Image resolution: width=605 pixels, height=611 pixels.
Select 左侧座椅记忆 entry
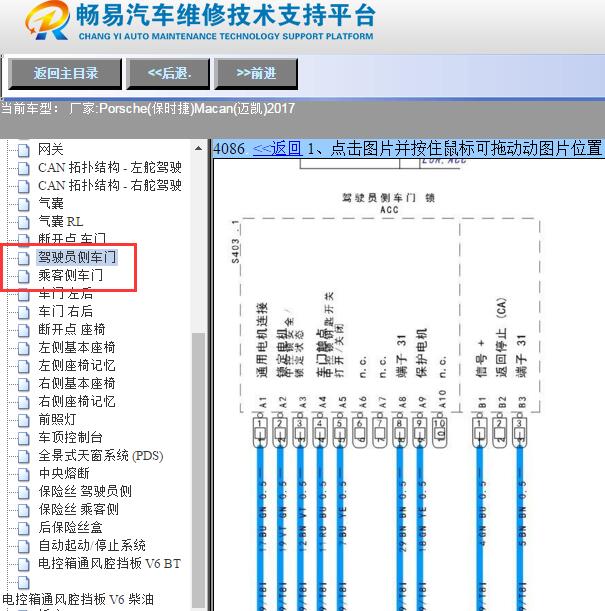tap(76, 366)
